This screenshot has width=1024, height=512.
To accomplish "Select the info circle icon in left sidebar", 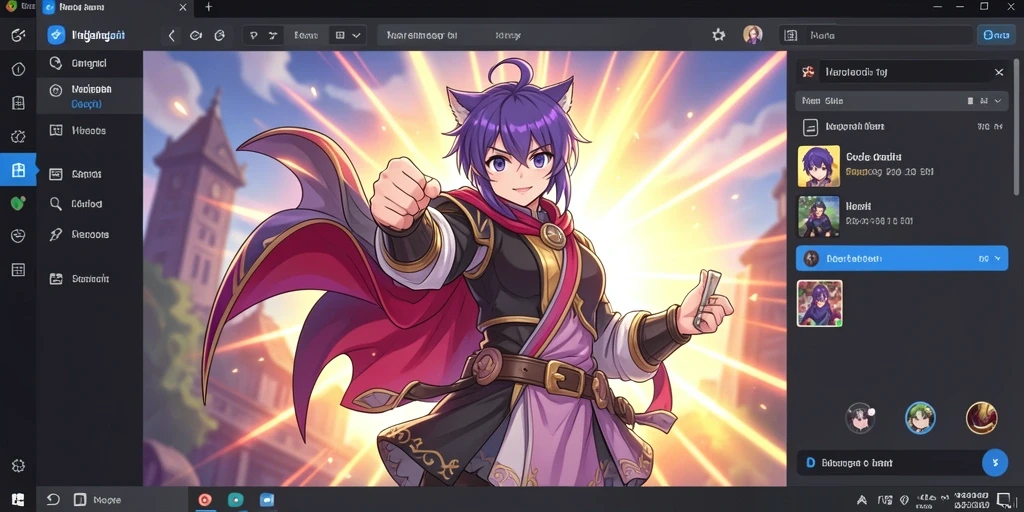I will click(x=18, y=69).
